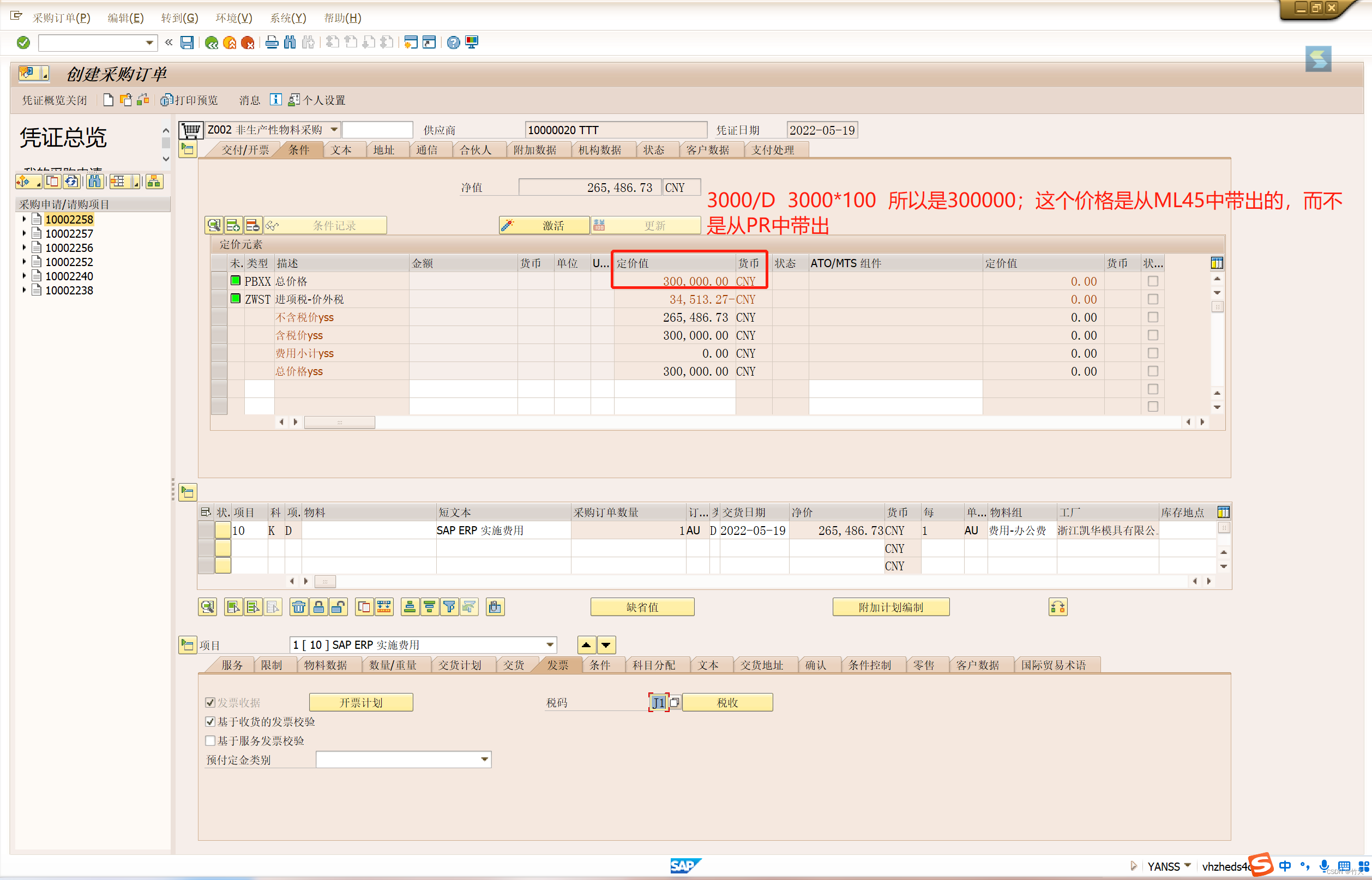Image resolution: width=1372 pixels, height=880 pixels.
Task: Click the shopping cart document type icon
Action: [190, 130]
